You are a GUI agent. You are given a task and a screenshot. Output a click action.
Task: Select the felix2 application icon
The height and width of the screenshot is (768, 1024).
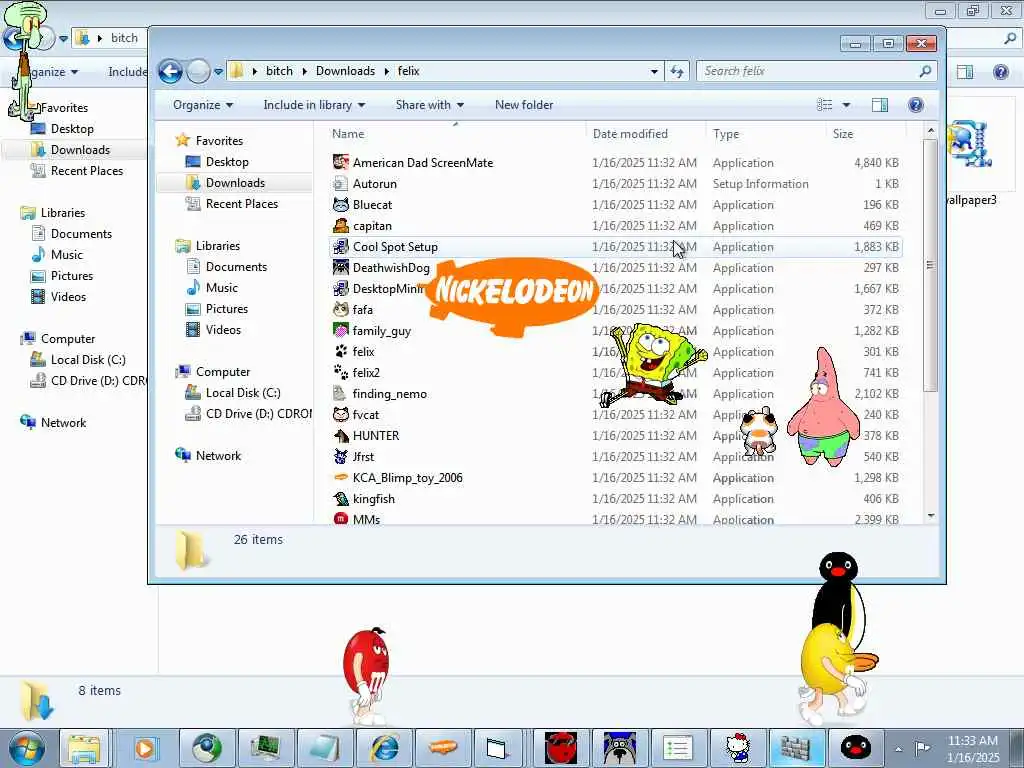pyautogui.click(x=340, y=373)
